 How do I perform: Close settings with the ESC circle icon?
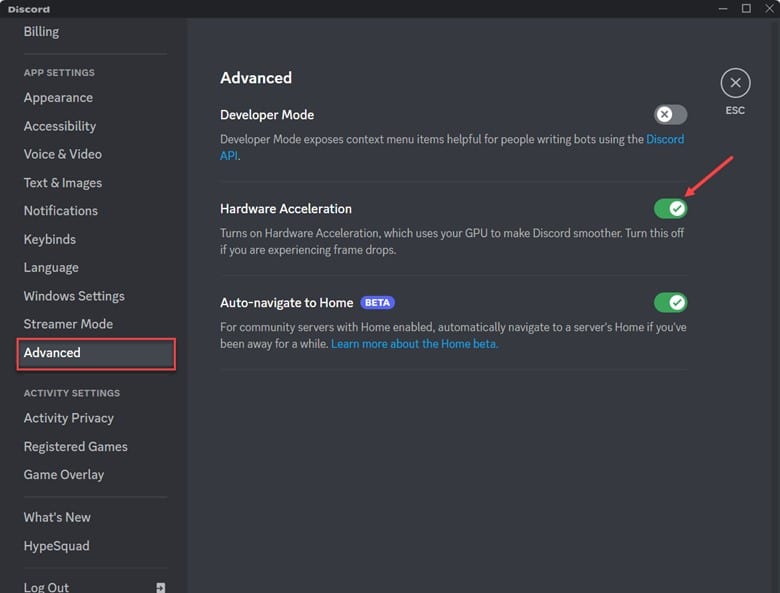735,83
